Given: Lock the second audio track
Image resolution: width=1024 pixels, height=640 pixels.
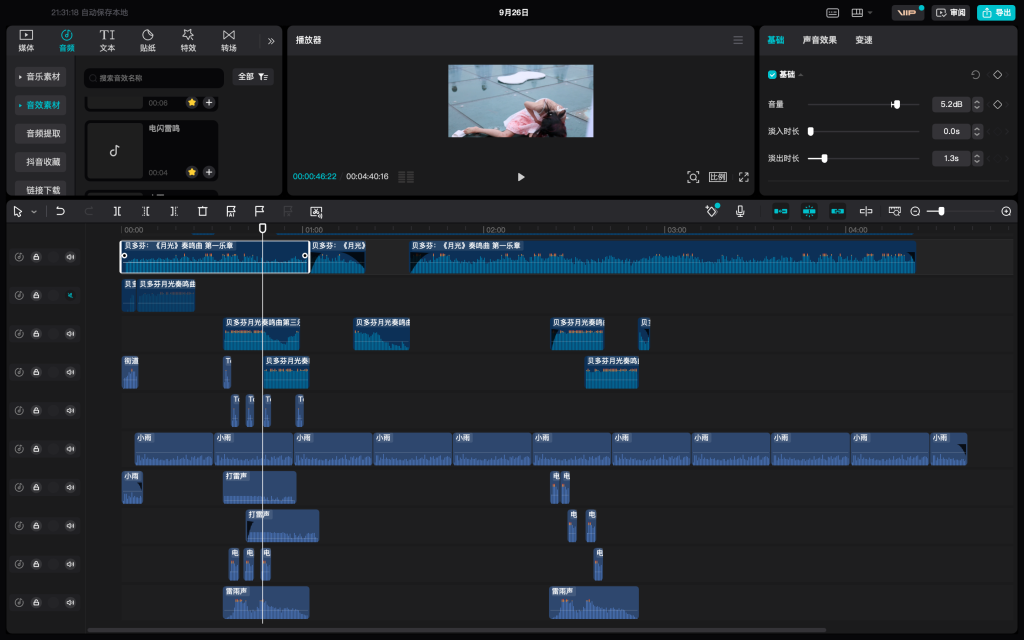Looking at the screenshot, I should [x=36, y=295].
